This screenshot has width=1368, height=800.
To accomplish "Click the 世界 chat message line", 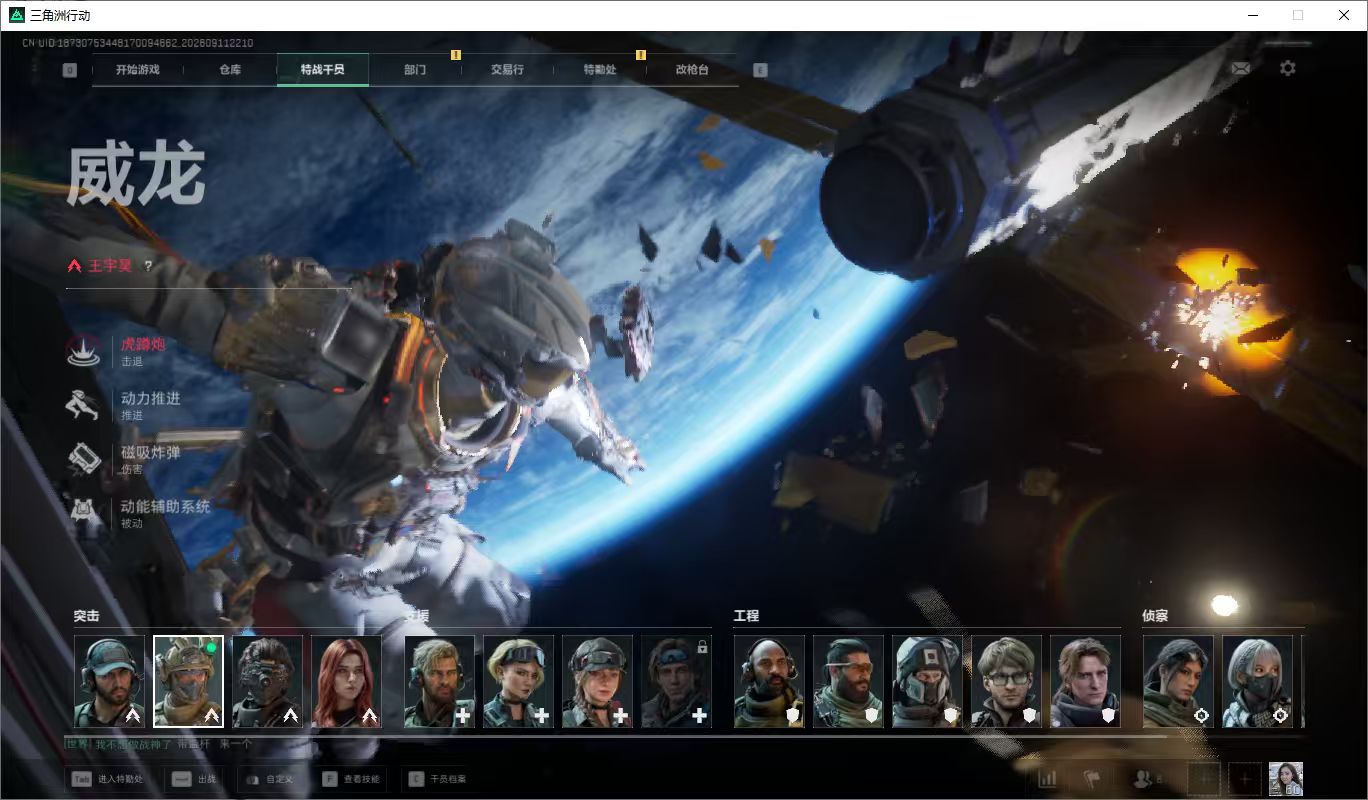I will pos(158,744).
